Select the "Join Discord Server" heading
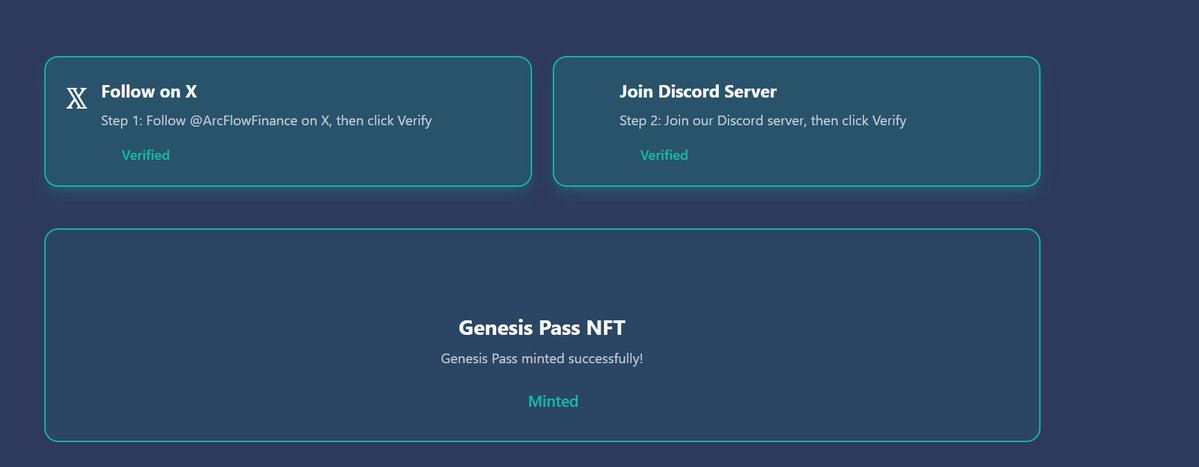This screenshot has height=467, width=1199. point(697,92)
